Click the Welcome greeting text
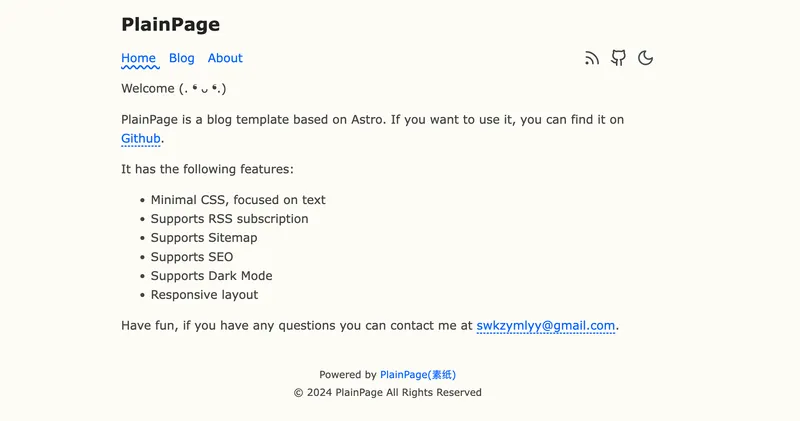The height and width of the screenshot is (421, 800). [x=174, y=88]
